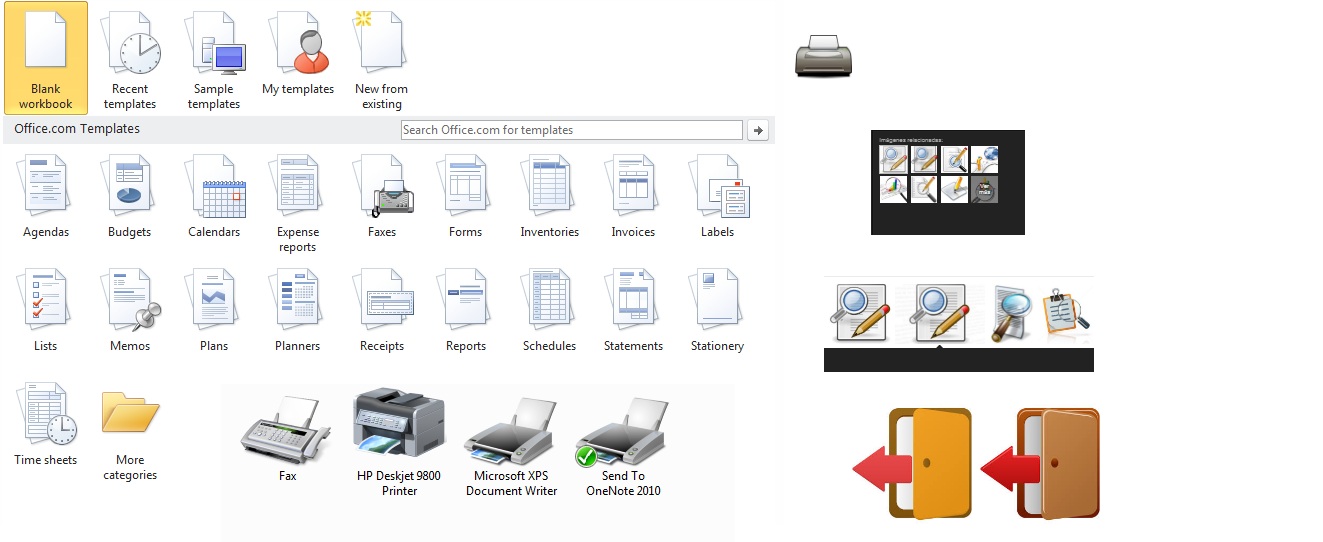Image resolution: width=1323 pixels, height=542 pixels.
Task: Select the Blank workbook template
Action: pyautogui.click(x=45, y=57)
